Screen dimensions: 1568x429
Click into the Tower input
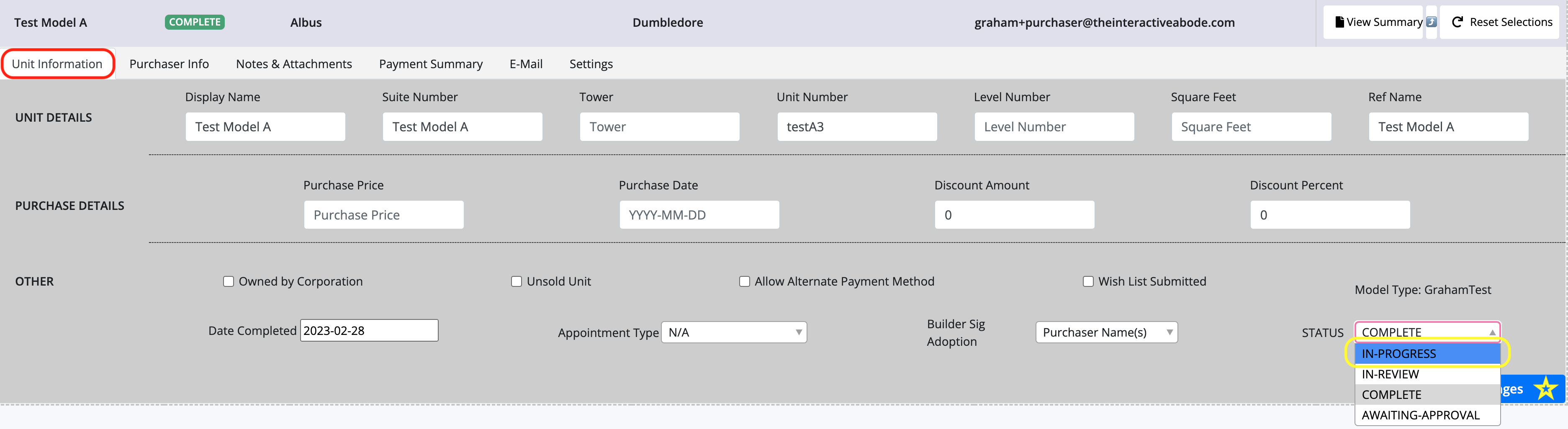(x=660, y=126)
